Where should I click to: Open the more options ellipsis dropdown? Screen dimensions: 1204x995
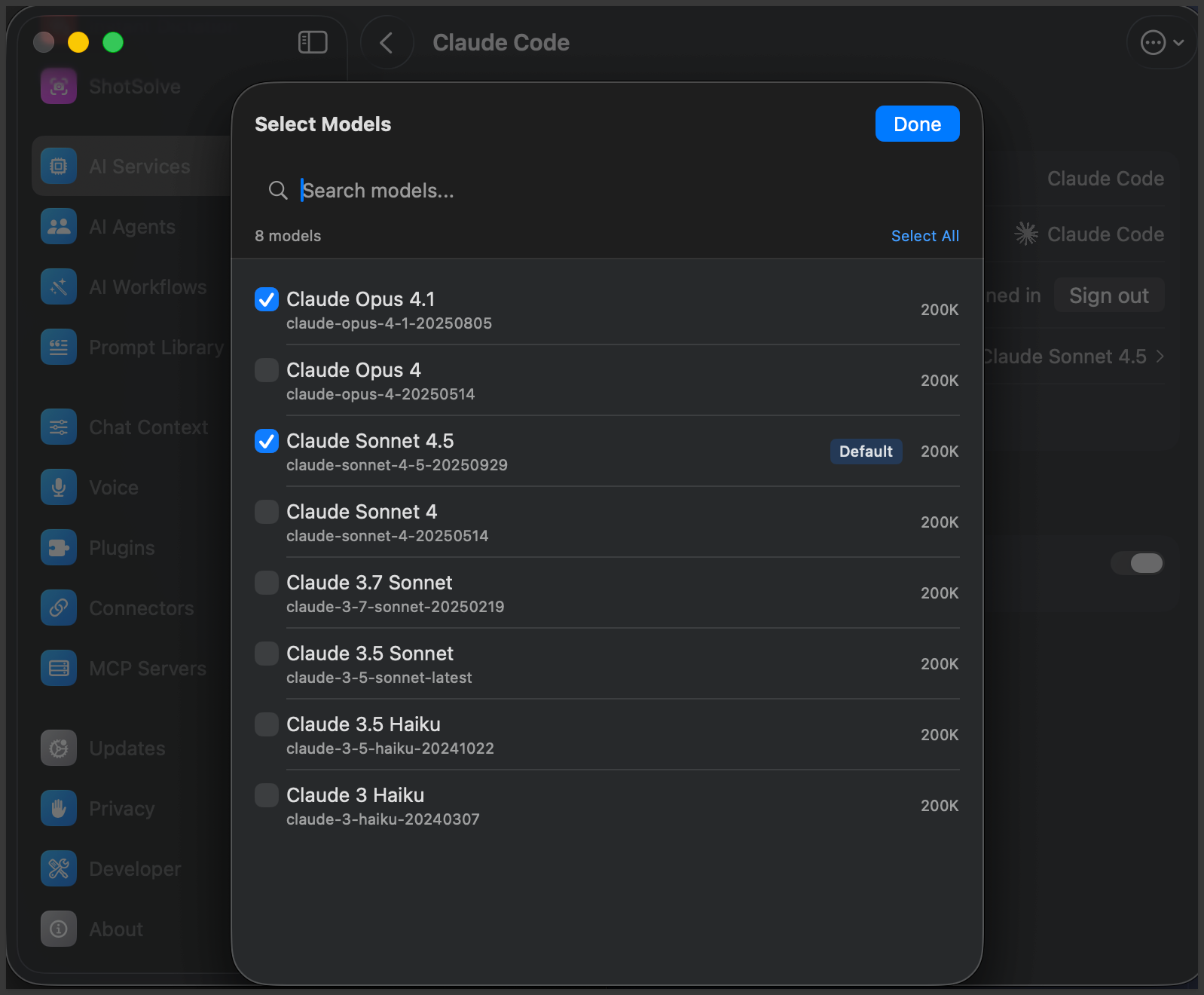point(1162,42)
